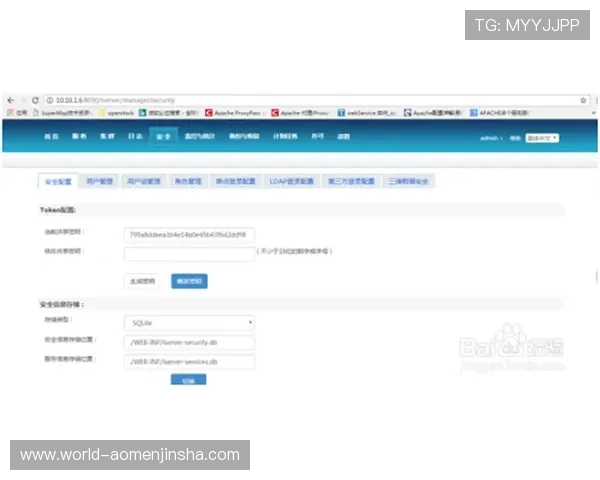Click the blue button below storage paths
600x480 pixels.
[x=188, y=380]
